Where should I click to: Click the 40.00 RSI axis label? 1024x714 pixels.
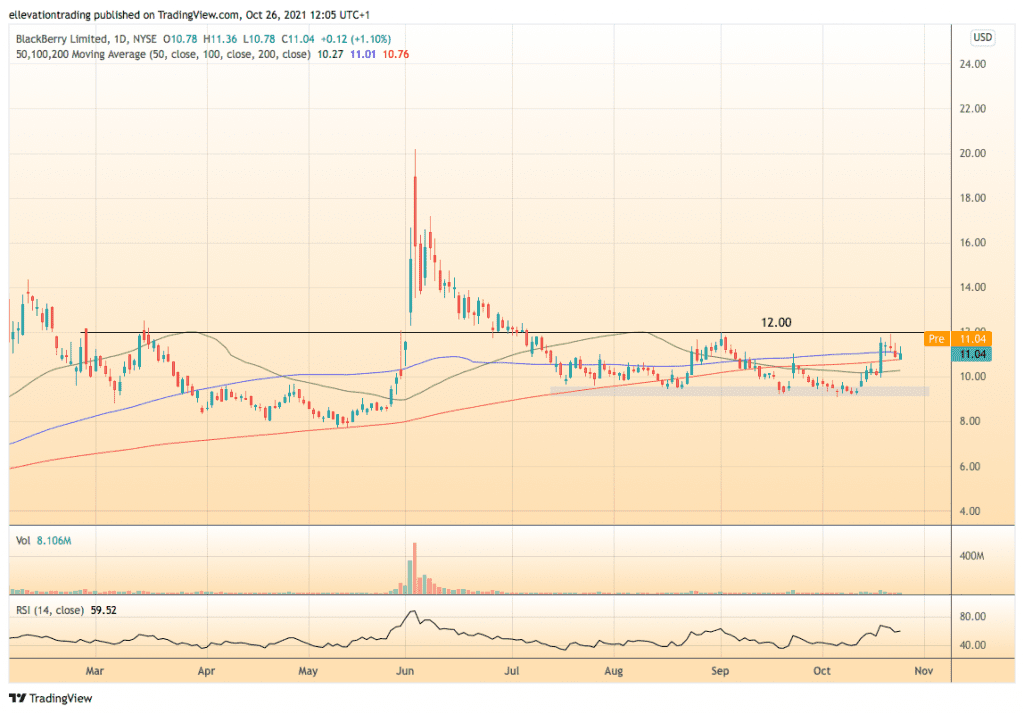point(972,645)
